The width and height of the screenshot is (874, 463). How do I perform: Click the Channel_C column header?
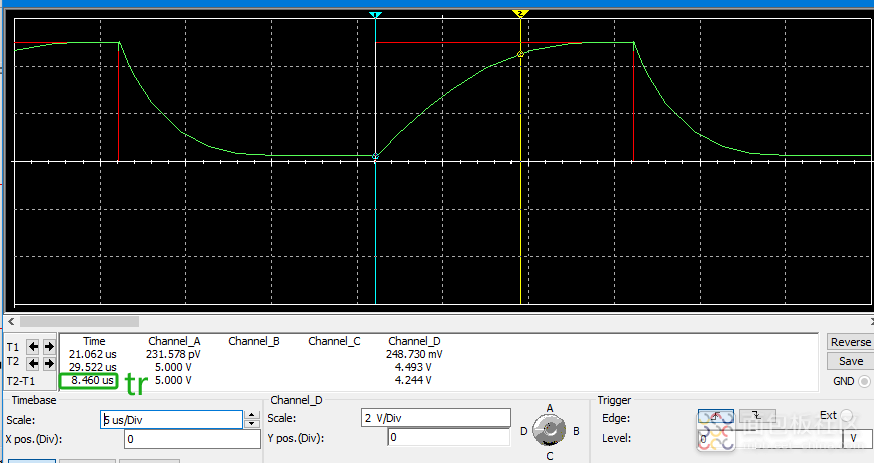point(334,341)
